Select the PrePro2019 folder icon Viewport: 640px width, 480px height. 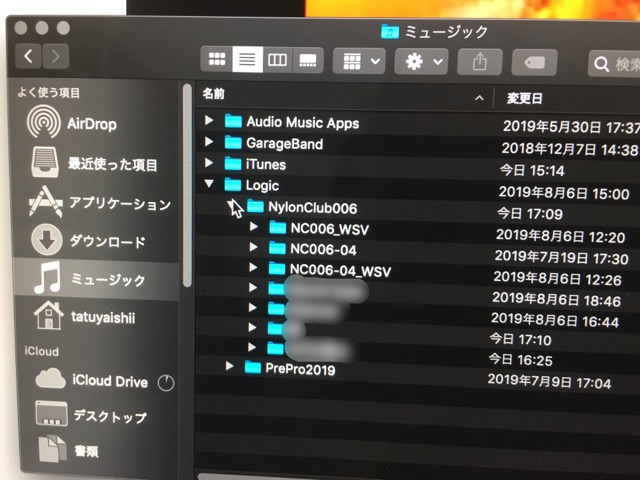pos(253,367)
